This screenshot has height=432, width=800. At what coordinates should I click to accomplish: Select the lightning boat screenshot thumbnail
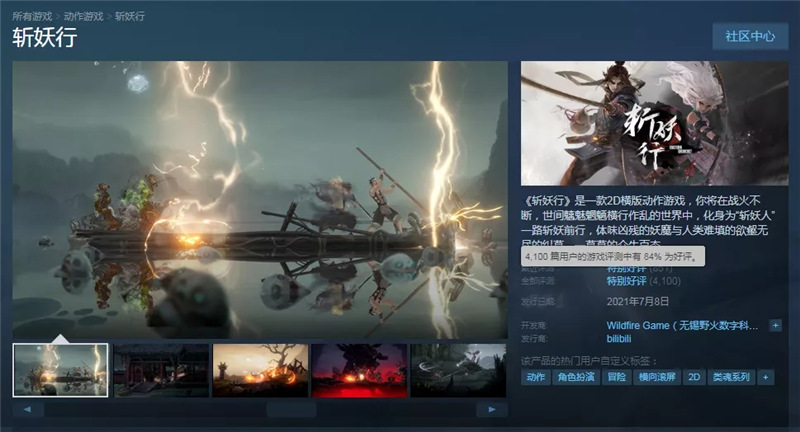click(x=60, y=370)
